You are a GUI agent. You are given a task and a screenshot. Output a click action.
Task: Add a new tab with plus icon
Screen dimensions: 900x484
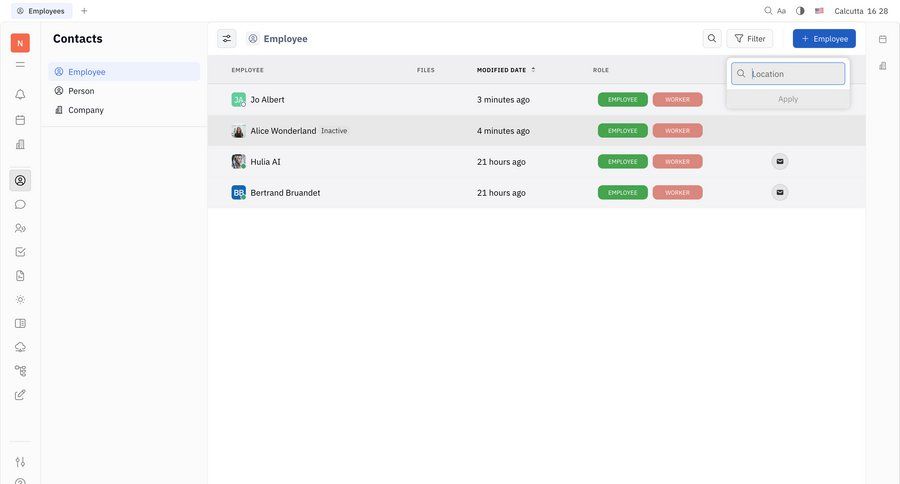pyautogui.click(x=84, y=10)
